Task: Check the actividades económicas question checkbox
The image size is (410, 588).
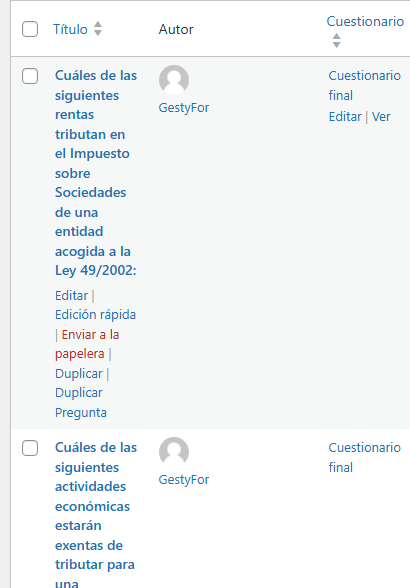Action: tap(30, 448)
